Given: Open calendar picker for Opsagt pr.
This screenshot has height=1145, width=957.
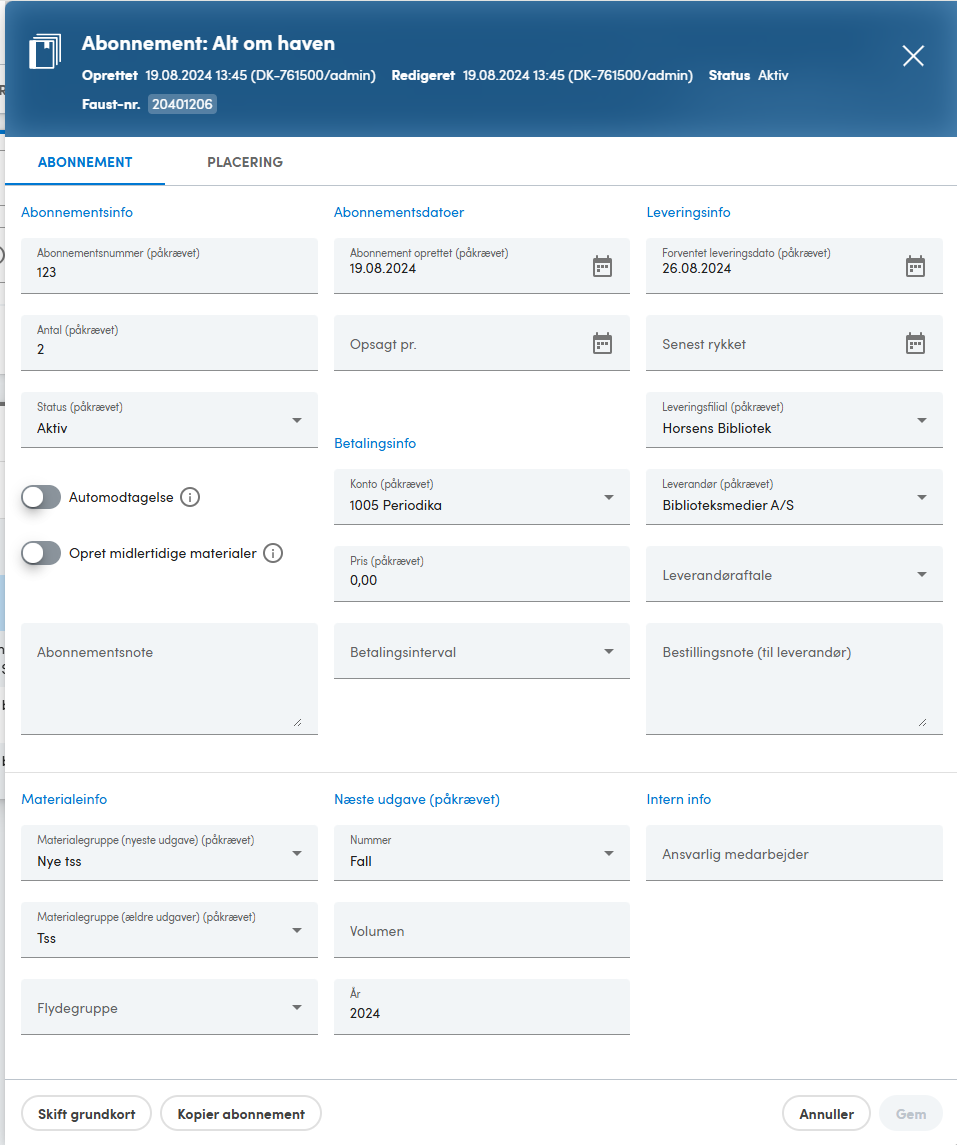Looking at the screenshot, I should pos(602,343).
